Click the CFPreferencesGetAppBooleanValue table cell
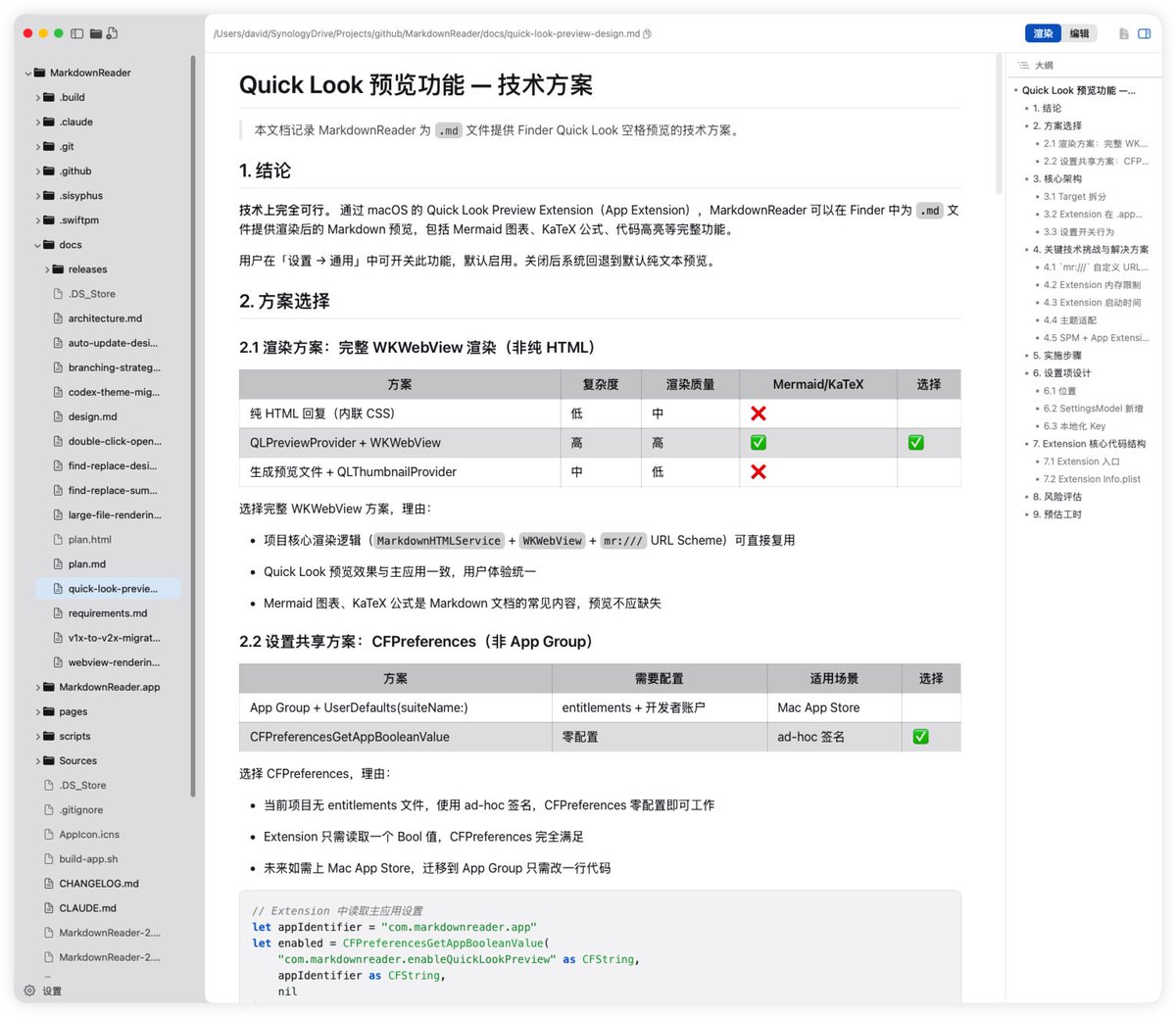1176x1017 pixels. pyautogui.click(x=396, y=737)
